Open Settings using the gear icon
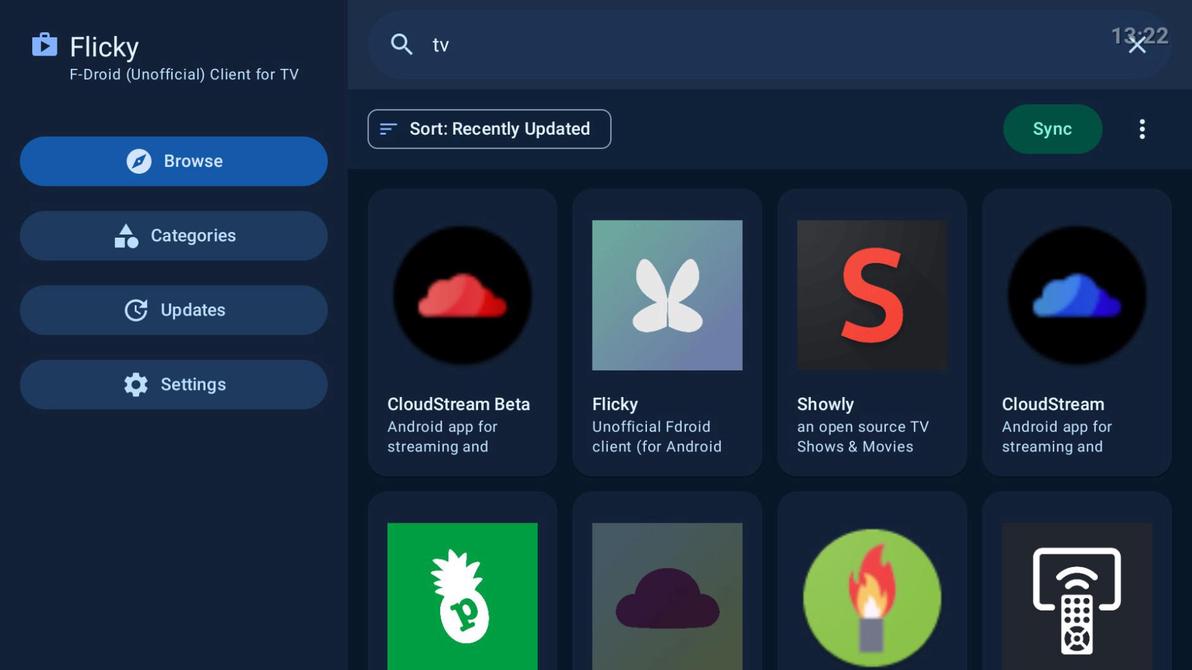1192x670 pixels. point(136,384)
